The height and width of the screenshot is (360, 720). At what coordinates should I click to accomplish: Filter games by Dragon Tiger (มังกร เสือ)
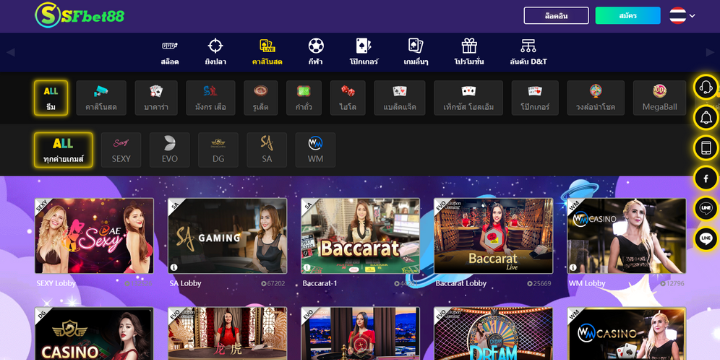point(210,98)
